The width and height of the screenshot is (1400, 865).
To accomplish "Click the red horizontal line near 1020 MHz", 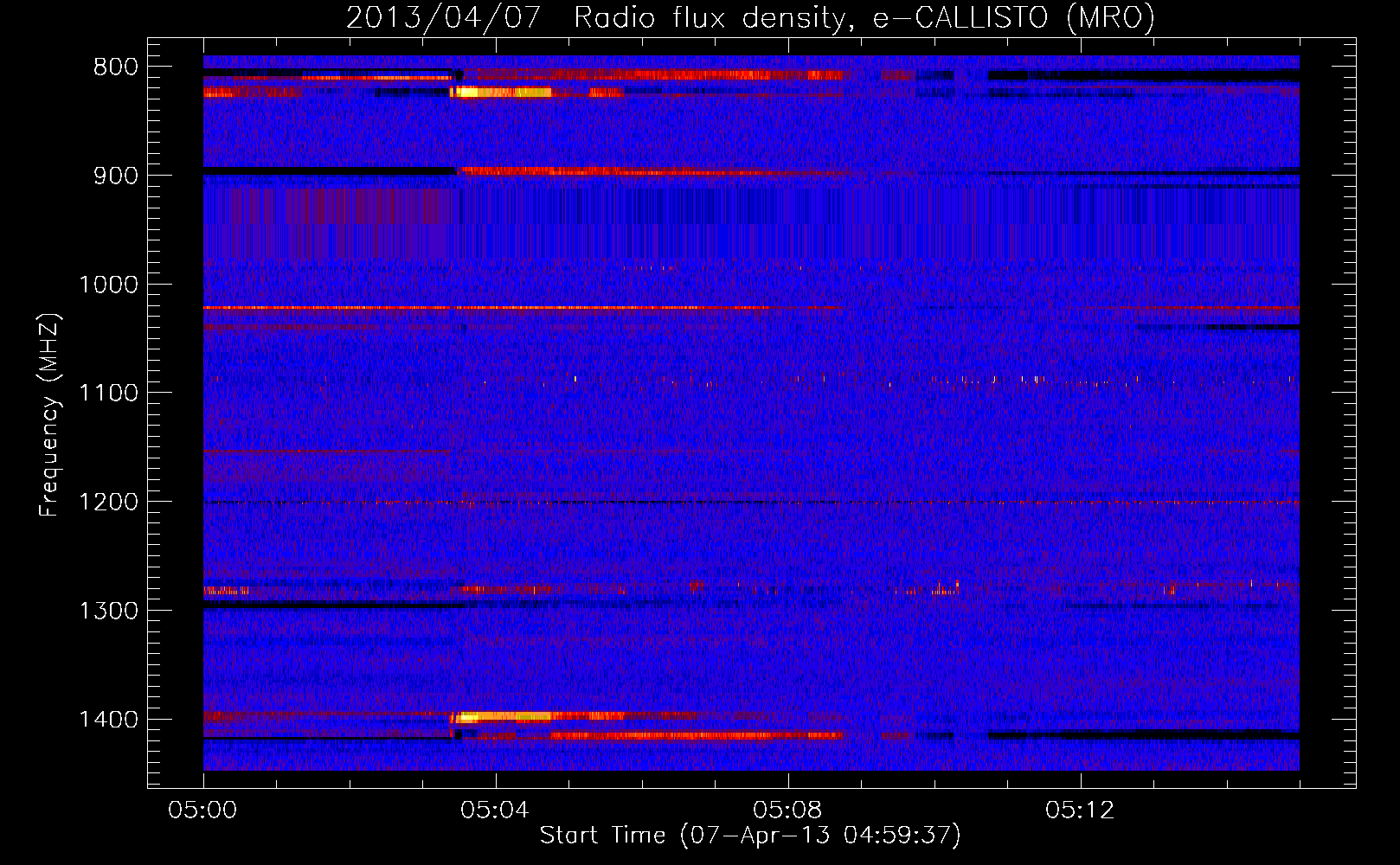I will (522, 308).
